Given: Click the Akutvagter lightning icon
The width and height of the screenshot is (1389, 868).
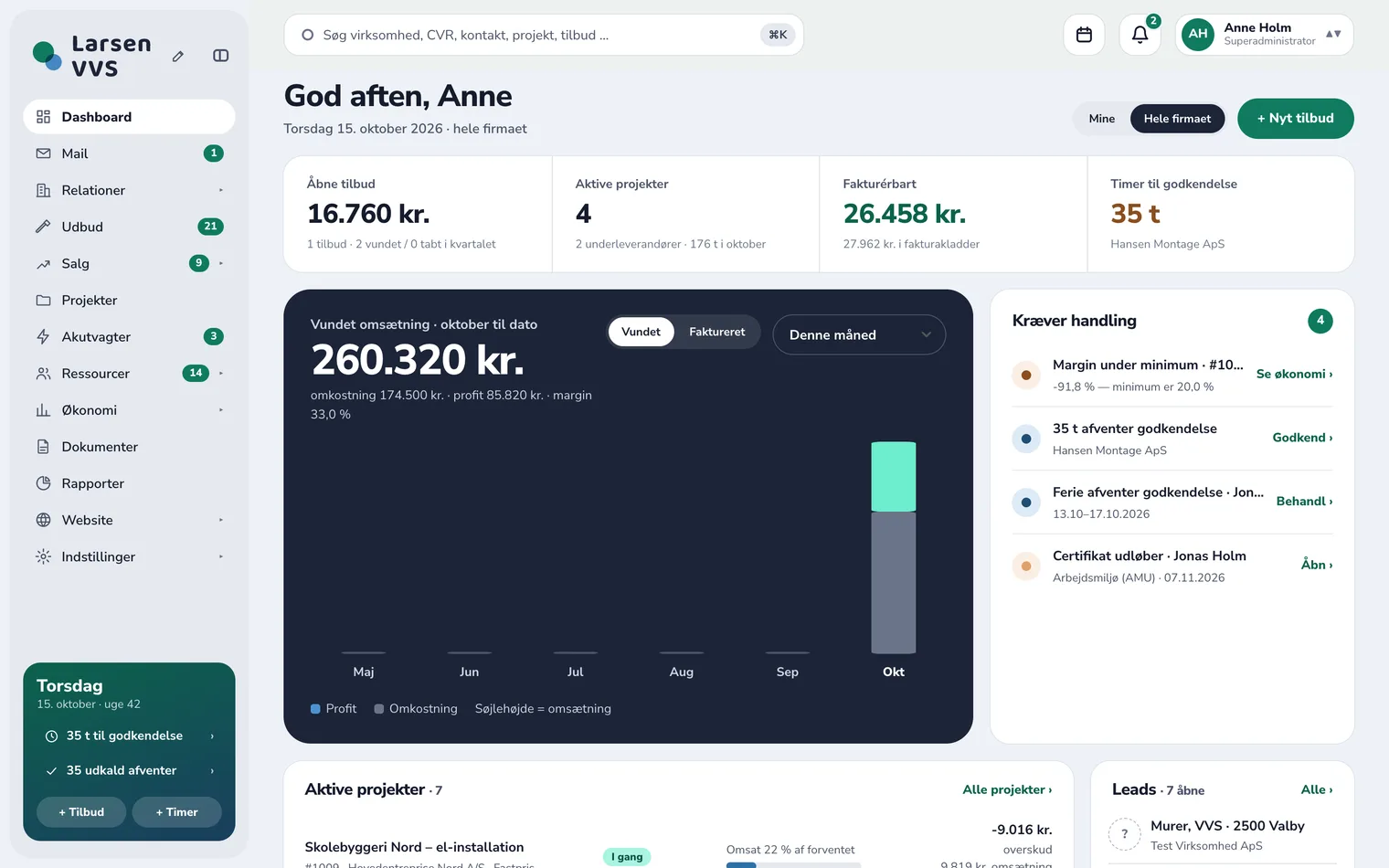Looking at the screenshot, I should (x=43, y=336).
